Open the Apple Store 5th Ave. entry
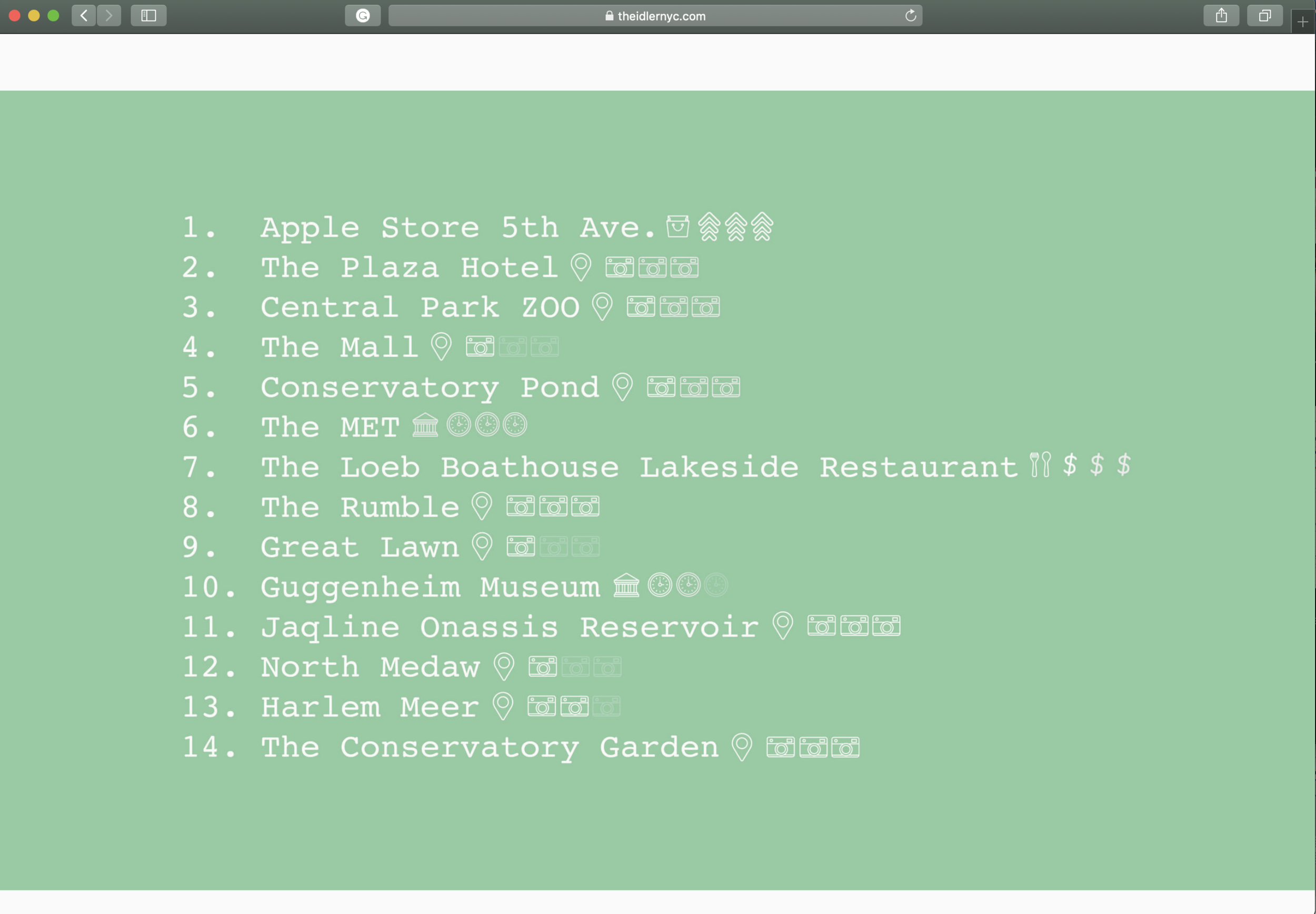 coord(458,227)
